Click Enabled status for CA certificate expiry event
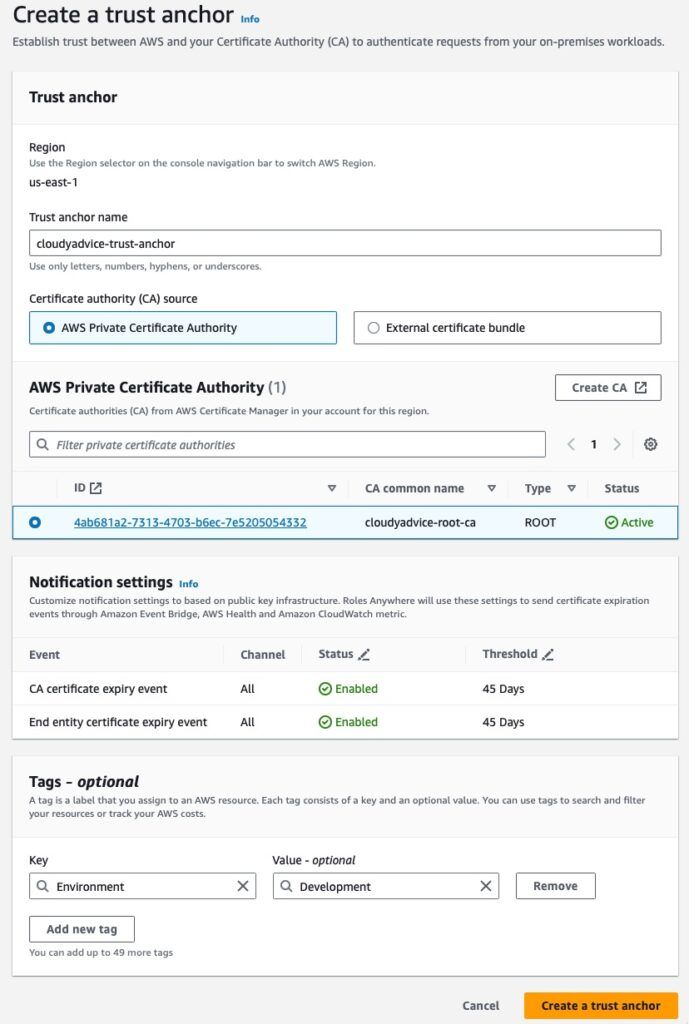This screenshot has width=689, height=1024. pos(348,689)
